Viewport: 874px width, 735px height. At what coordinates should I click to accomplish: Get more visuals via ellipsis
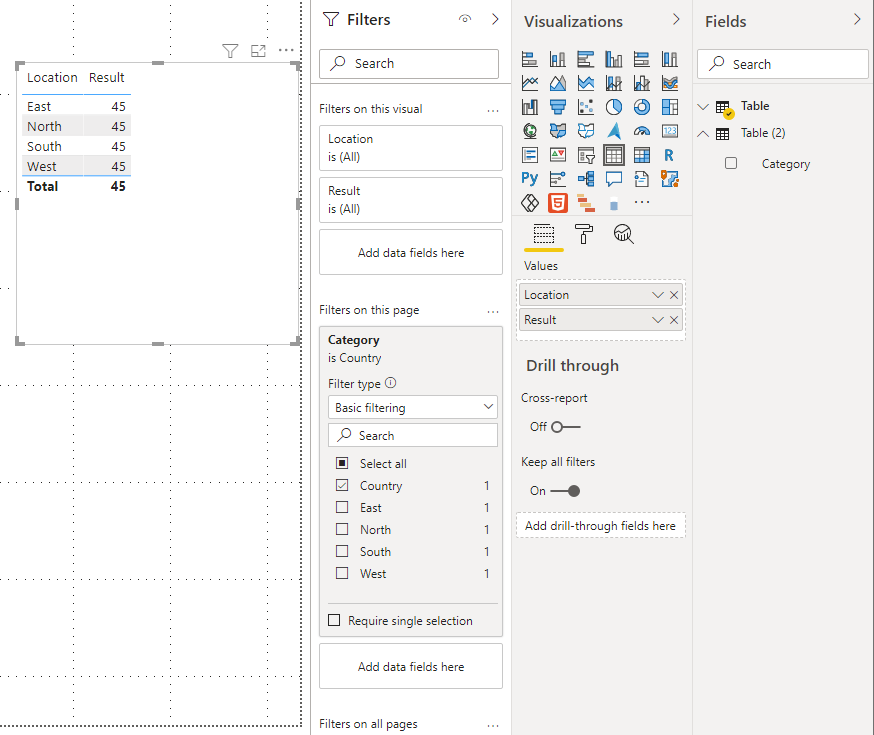(x=642, y=202)
